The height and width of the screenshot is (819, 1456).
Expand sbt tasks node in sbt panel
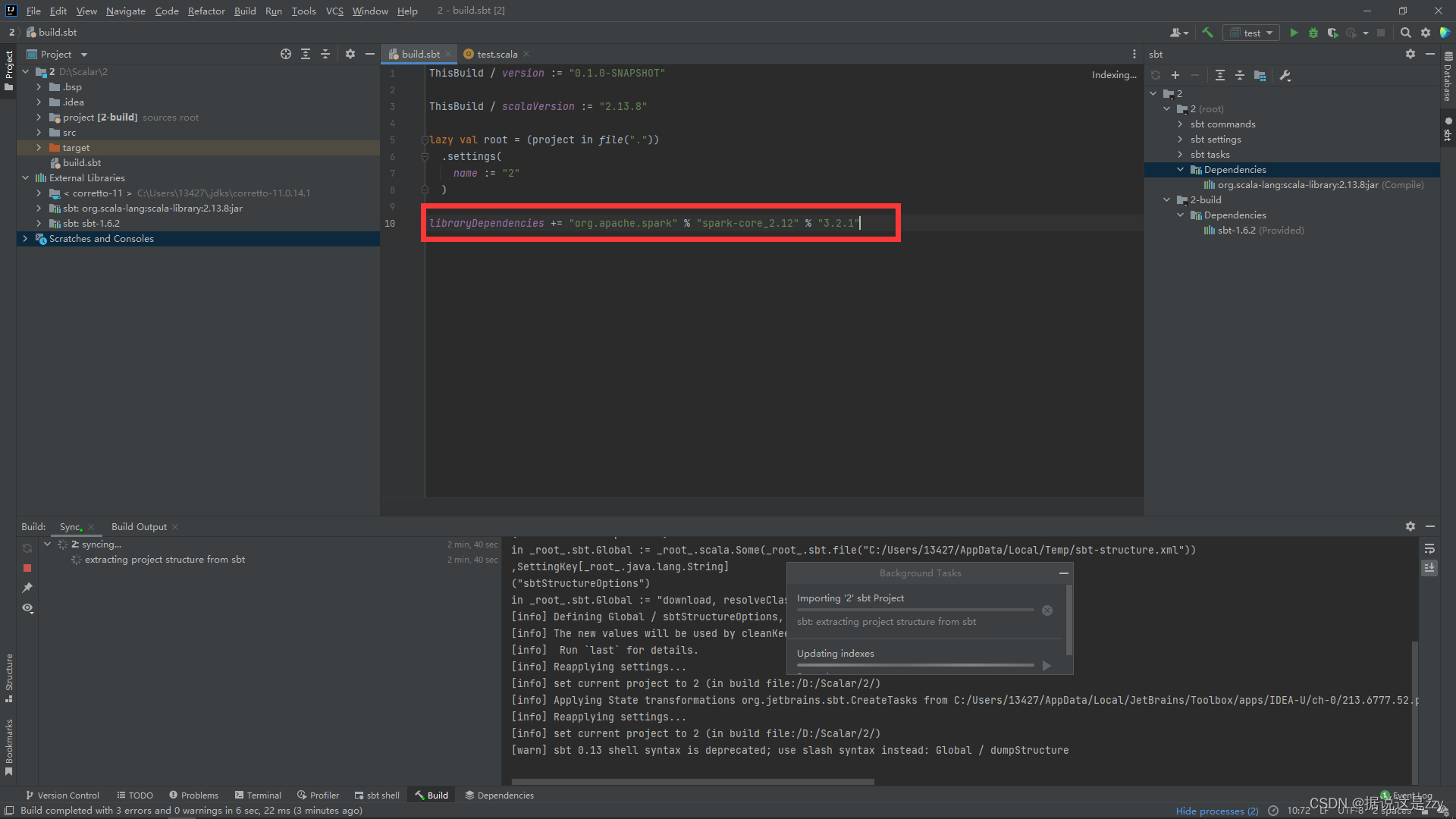click(1180, 154)
